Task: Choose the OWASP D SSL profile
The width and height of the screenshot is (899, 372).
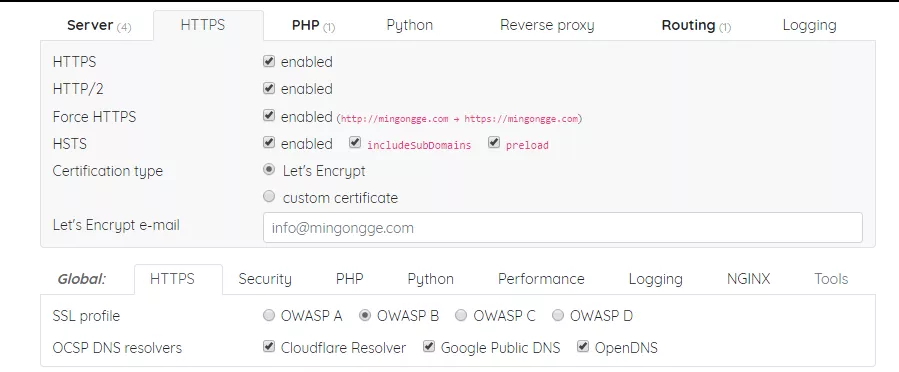Action: (558, 315)
